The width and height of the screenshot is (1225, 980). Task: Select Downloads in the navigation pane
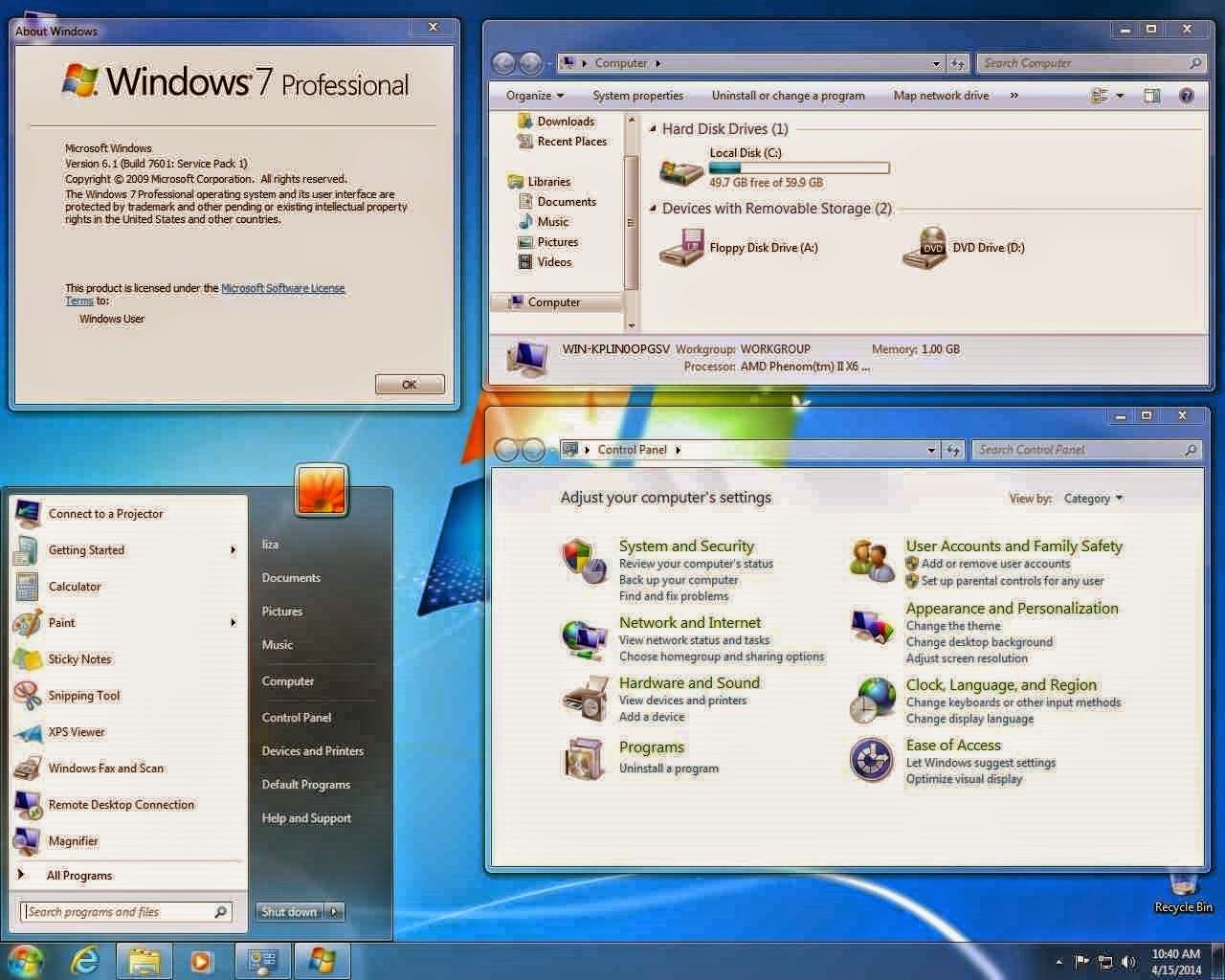click(566, 122)
